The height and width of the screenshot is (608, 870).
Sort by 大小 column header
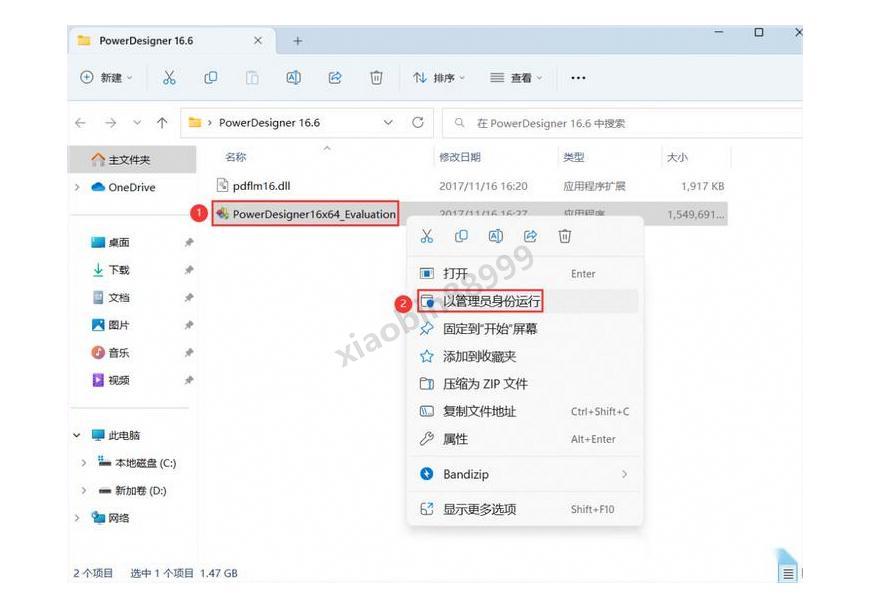click(677, 157)
